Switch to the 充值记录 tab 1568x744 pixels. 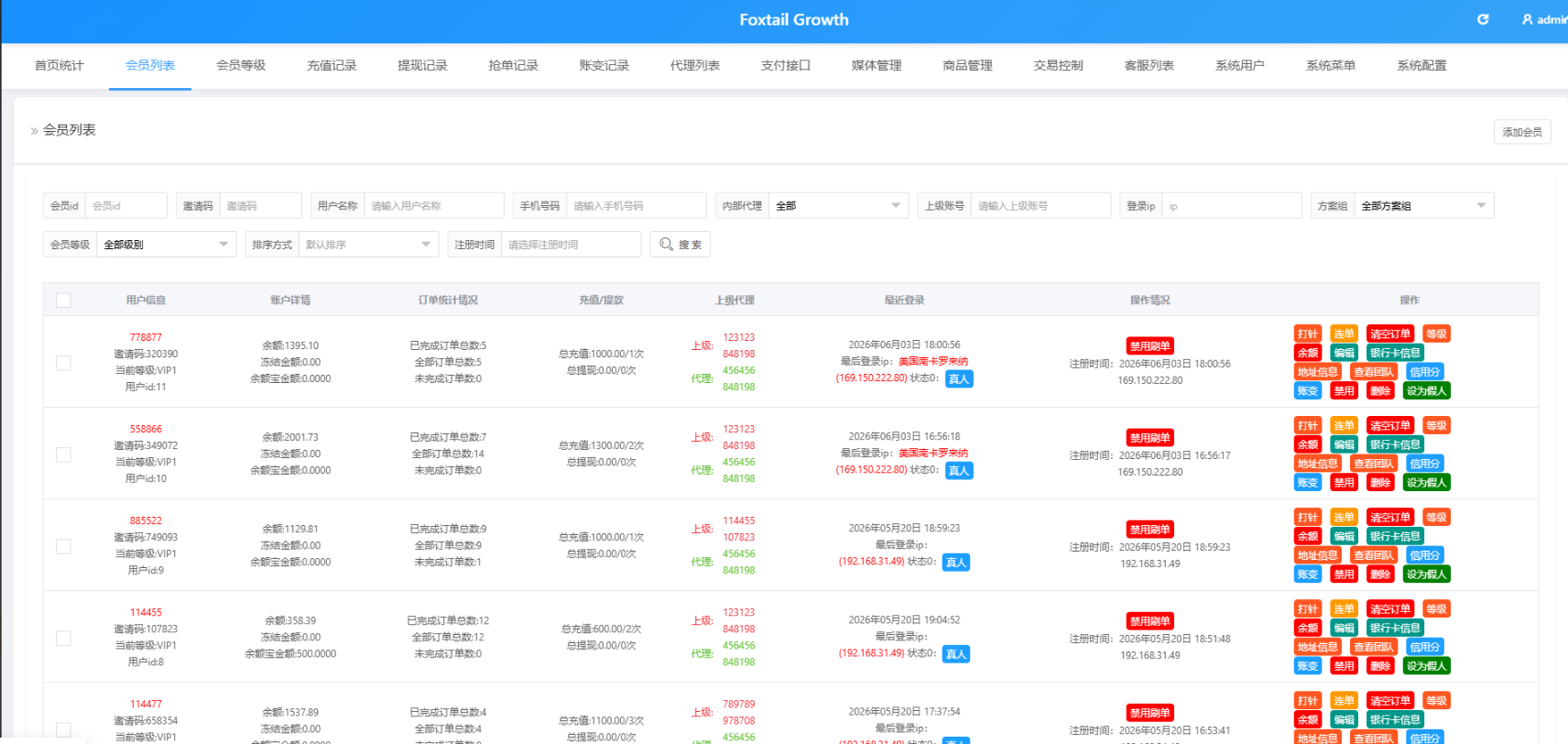332,65
